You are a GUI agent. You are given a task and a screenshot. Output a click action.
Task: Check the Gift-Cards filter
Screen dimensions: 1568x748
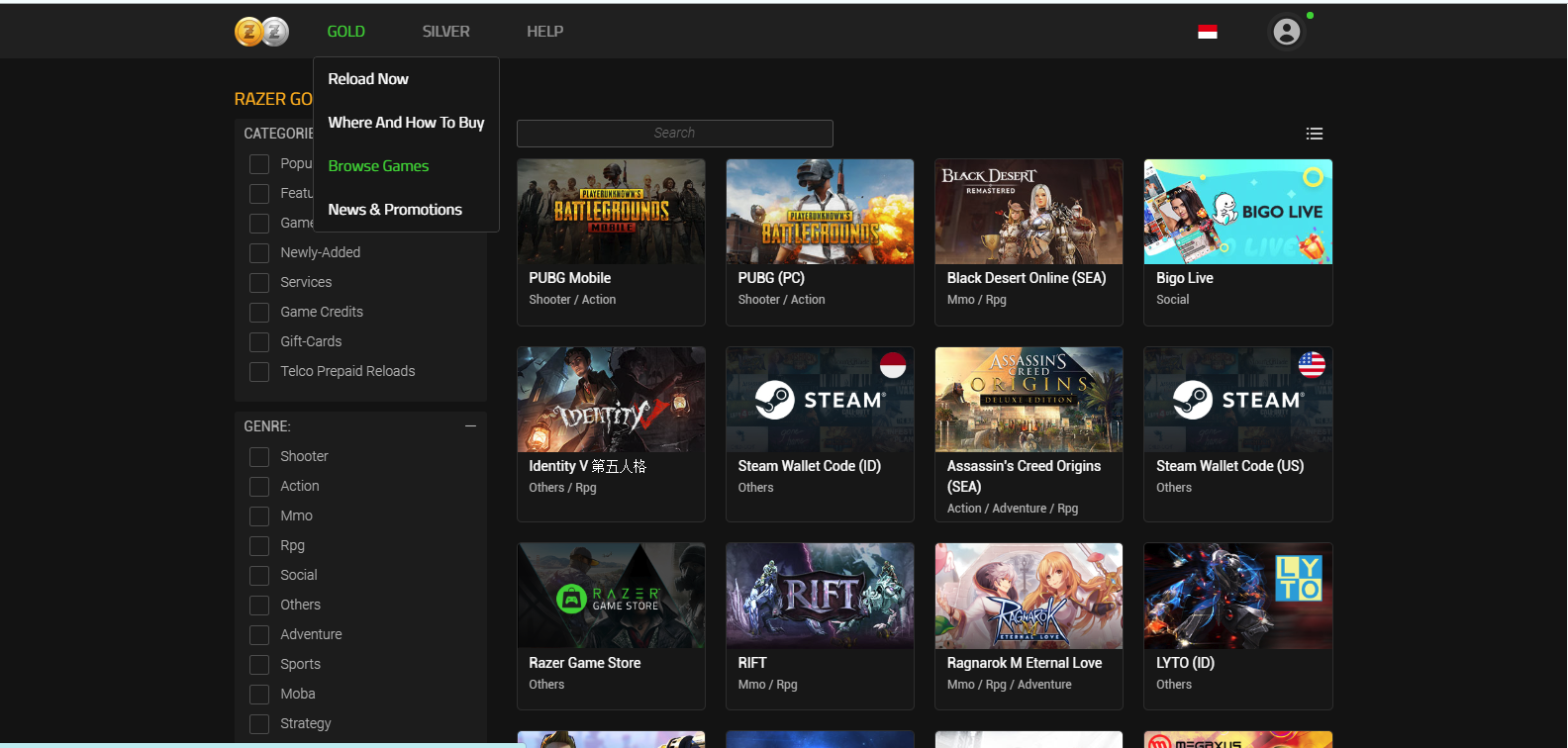259,341
